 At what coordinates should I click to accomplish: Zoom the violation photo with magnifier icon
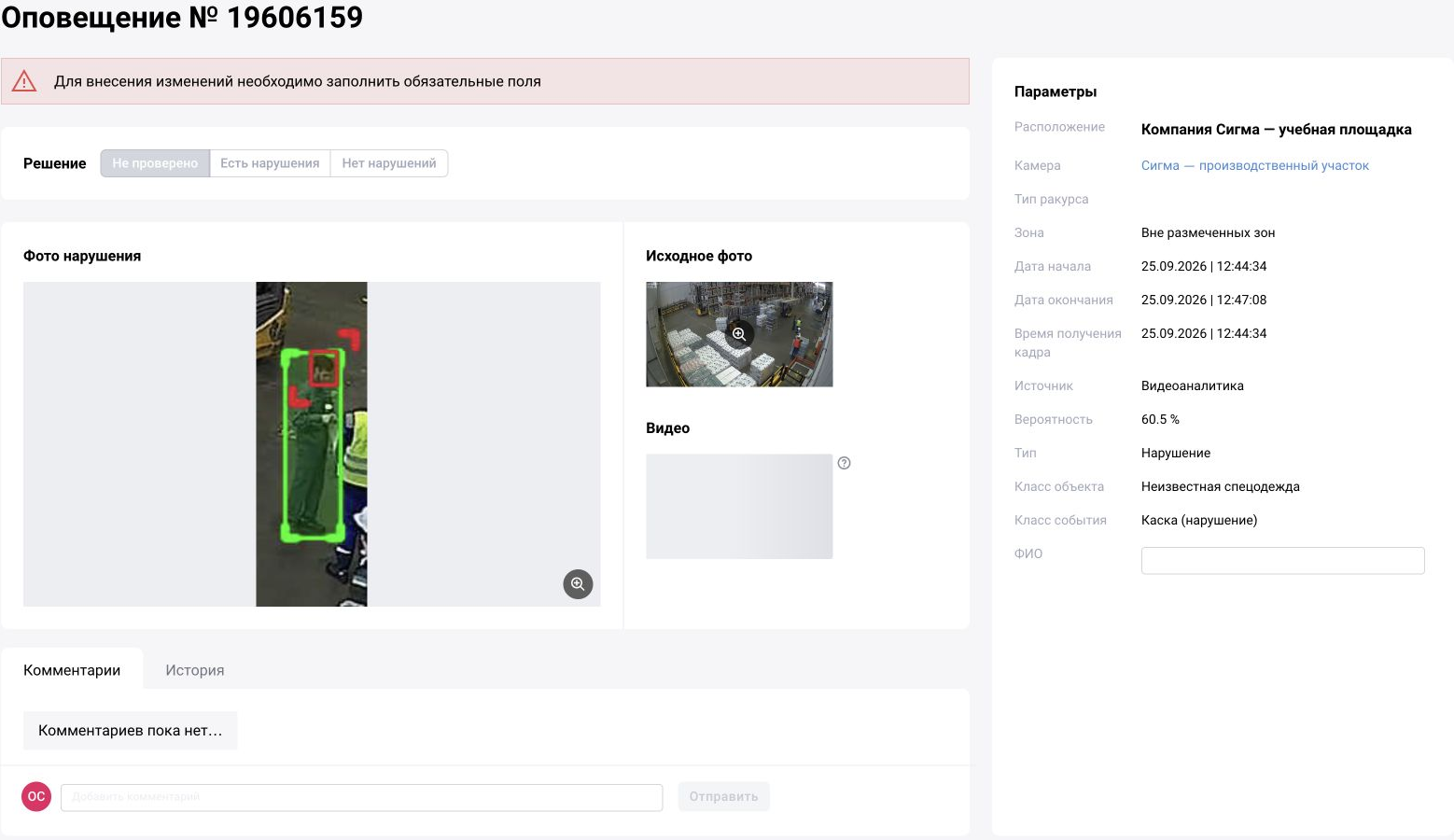[578, 584]
